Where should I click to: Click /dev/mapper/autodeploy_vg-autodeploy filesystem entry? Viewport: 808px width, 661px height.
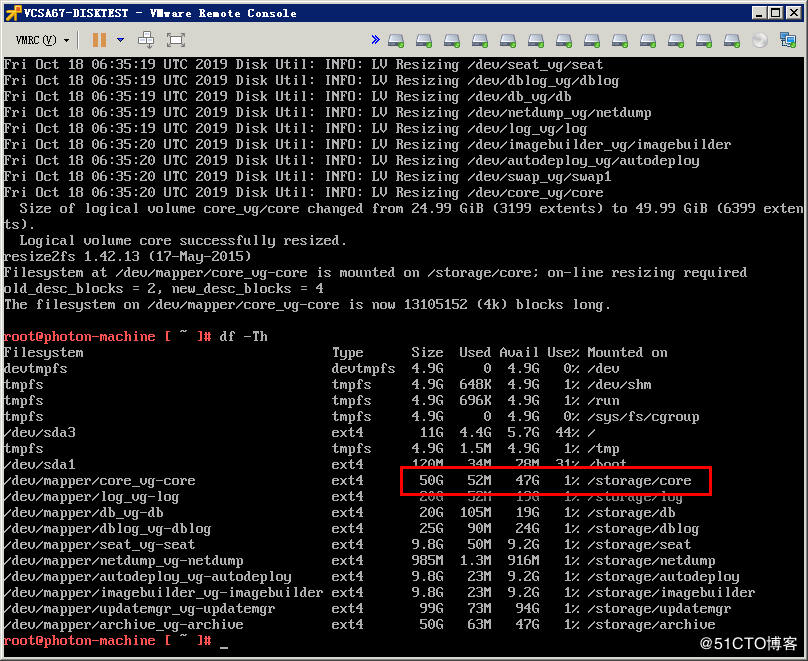147,577
